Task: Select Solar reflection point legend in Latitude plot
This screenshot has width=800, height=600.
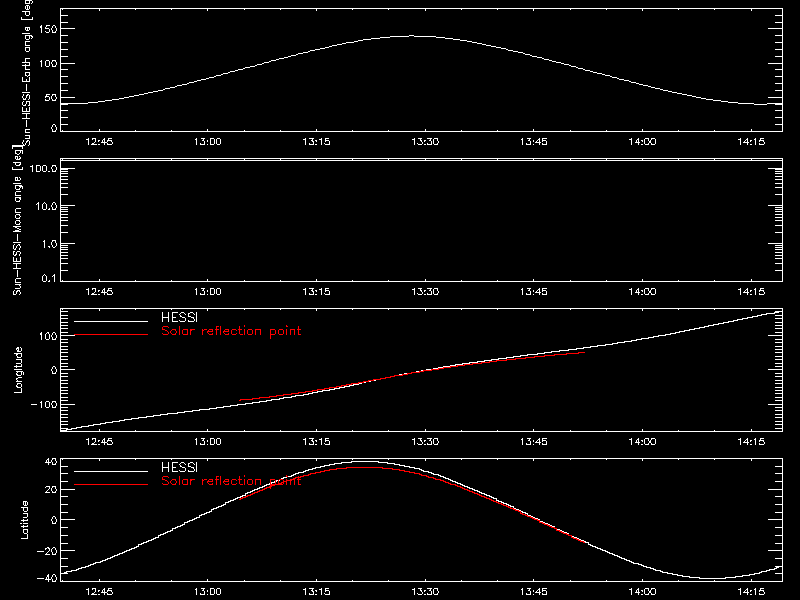Action: click(x=231, y=481)
